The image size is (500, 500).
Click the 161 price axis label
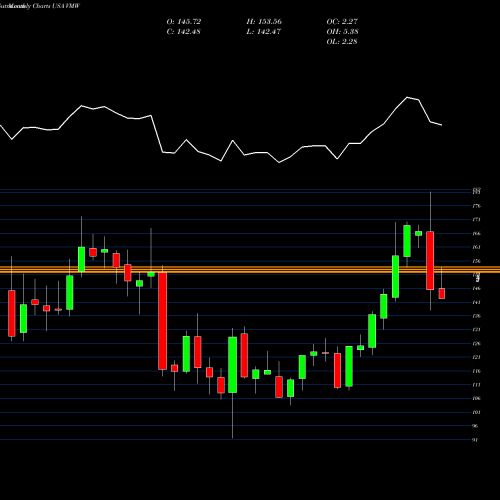click(476, 247)
